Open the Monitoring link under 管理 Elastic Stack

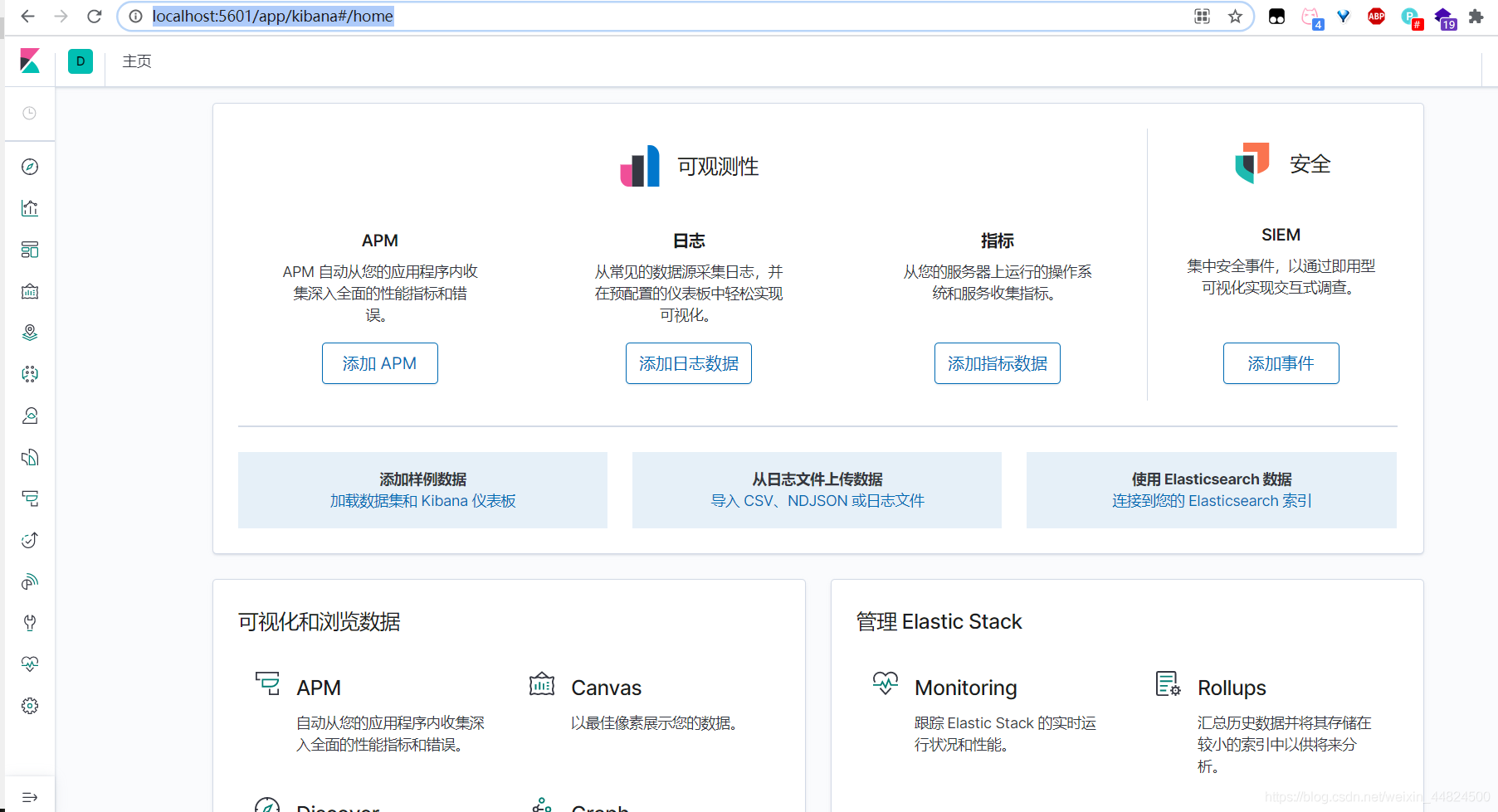pyautogui.click(x=966, y=688)
